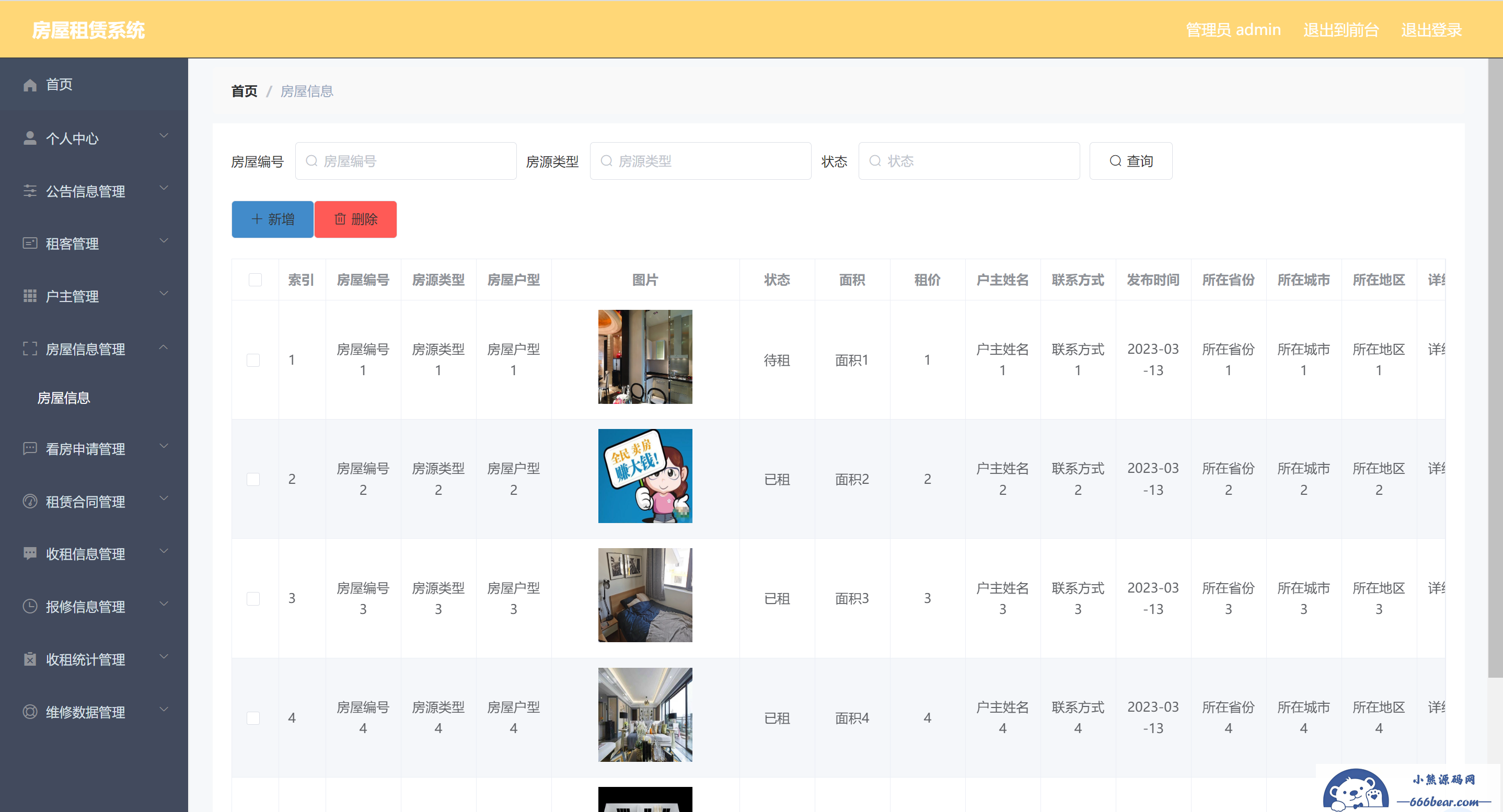
Task: Click the clock icon beside 报修信息管理
Action: (x=30, y=606)
